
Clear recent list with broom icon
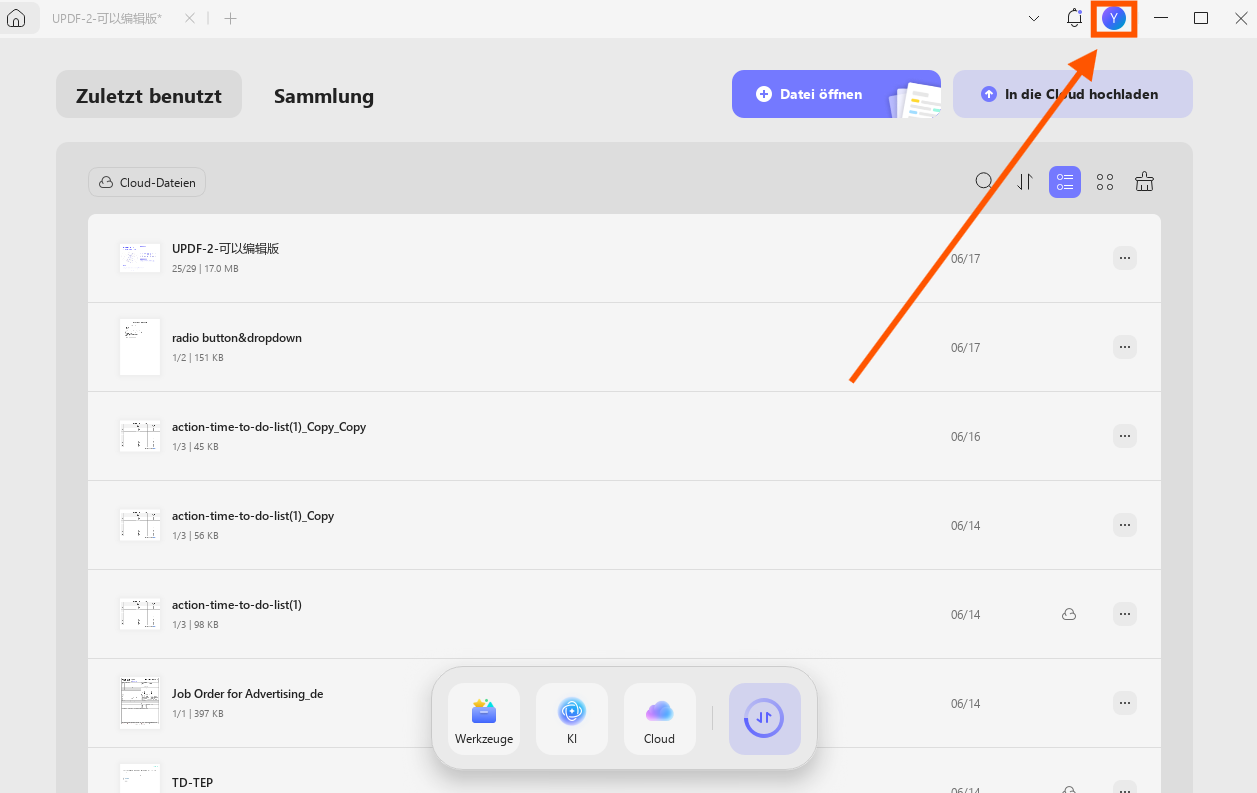tap(1145, 182)
